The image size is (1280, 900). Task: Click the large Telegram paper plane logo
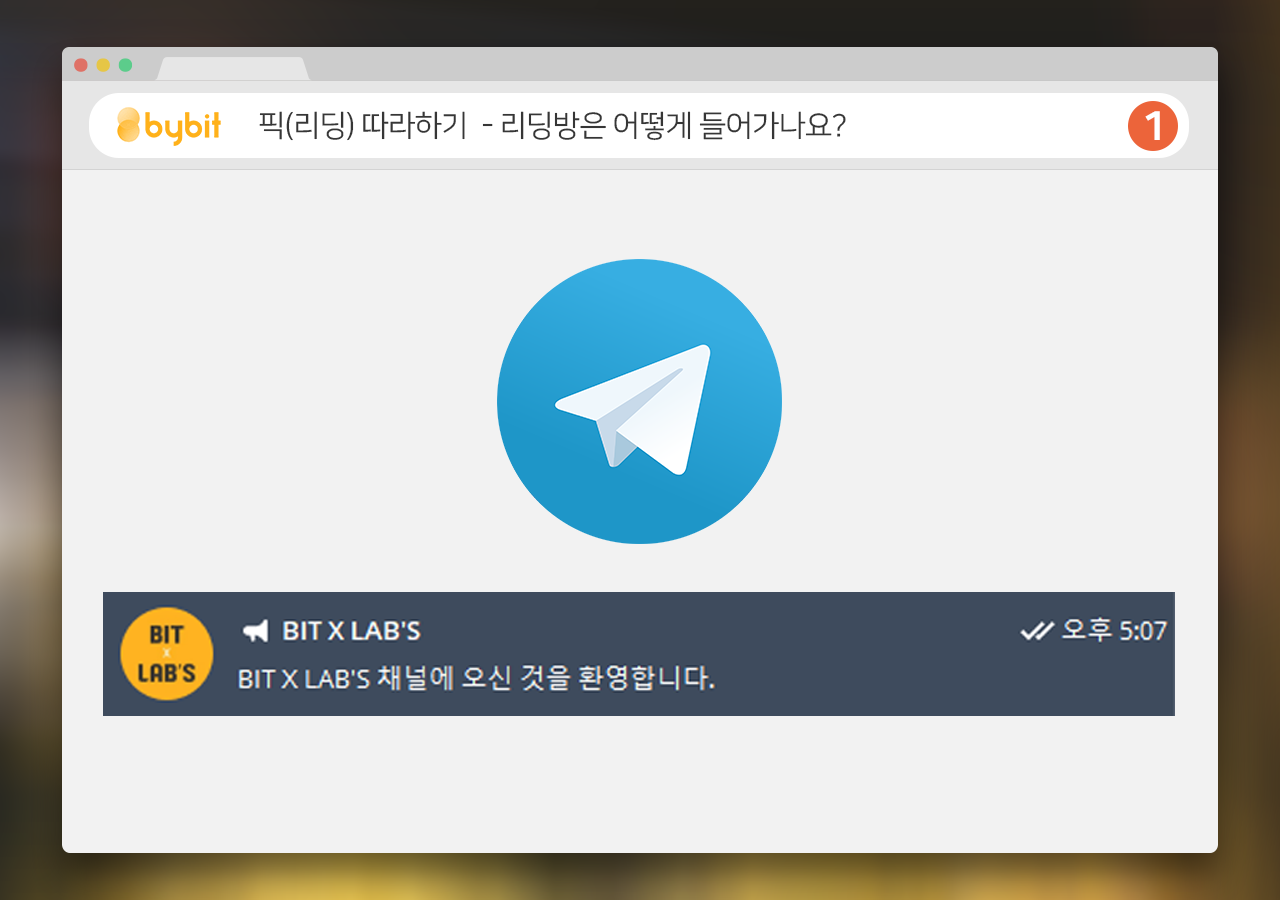[x=639, y=401]
